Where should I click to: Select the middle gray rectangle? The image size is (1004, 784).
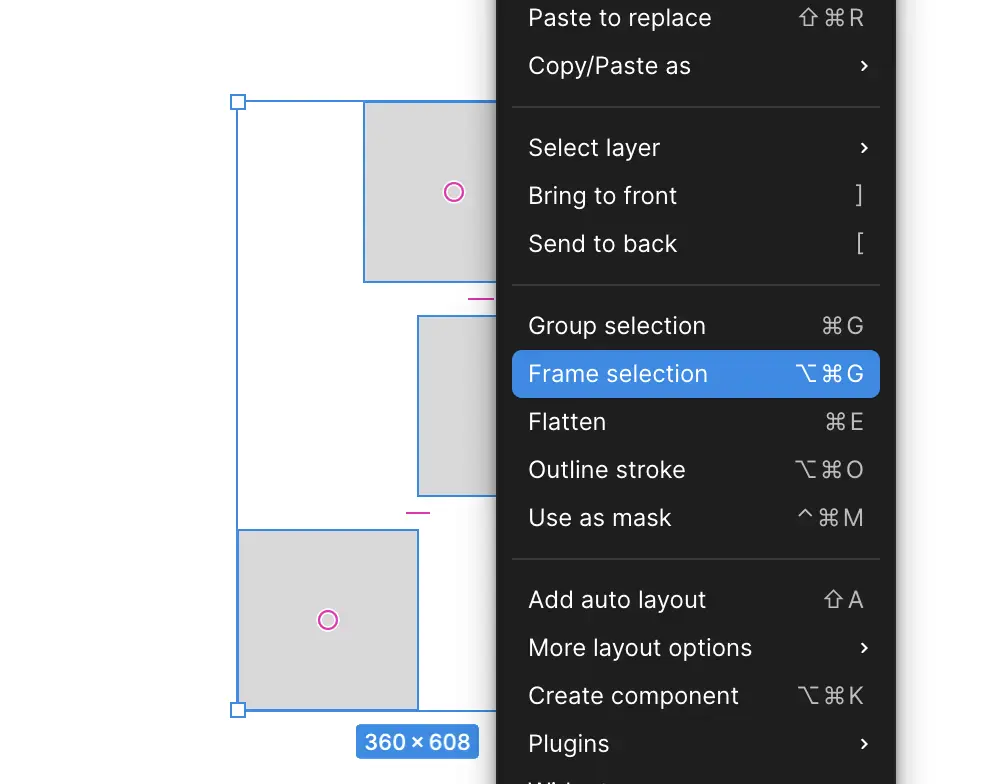tap(457, 406)
